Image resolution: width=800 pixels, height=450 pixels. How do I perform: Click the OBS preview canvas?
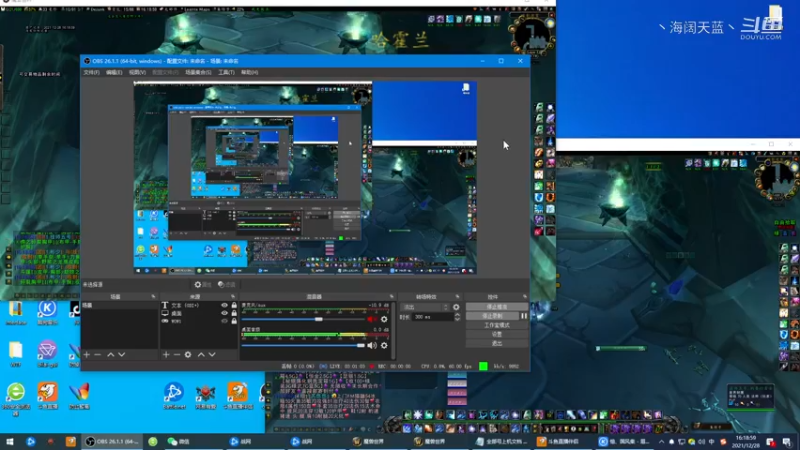[305, 178]
